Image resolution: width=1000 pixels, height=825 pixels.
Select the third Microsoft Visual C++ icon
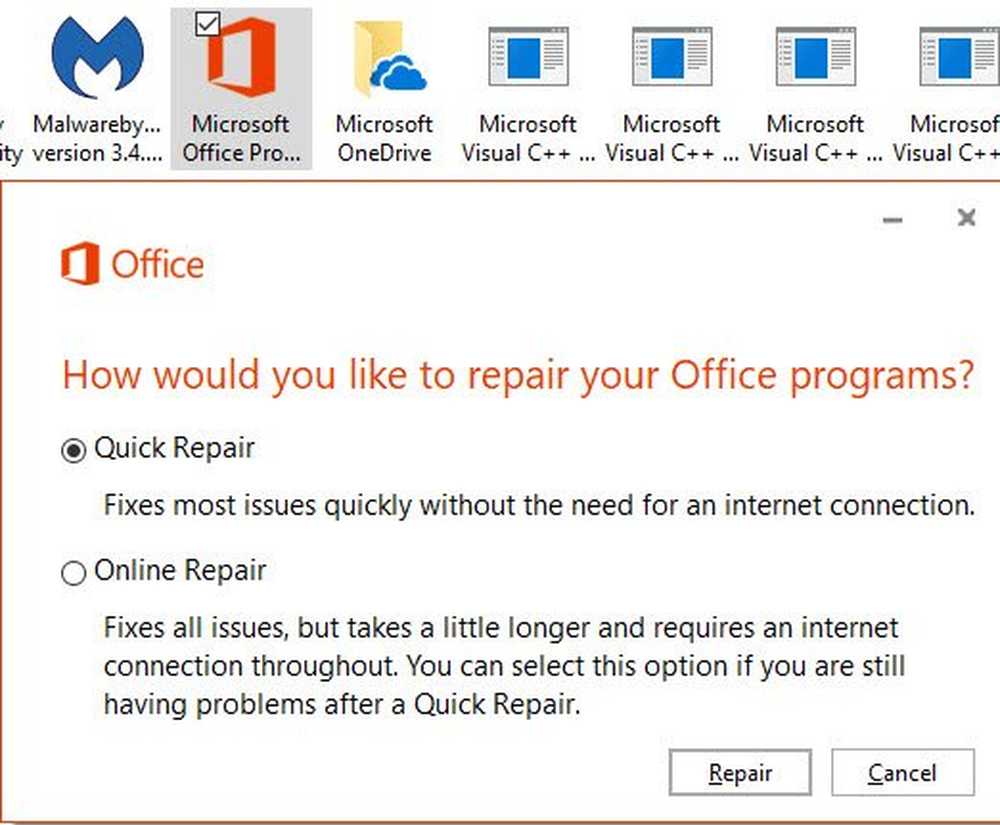click(816, 56)
